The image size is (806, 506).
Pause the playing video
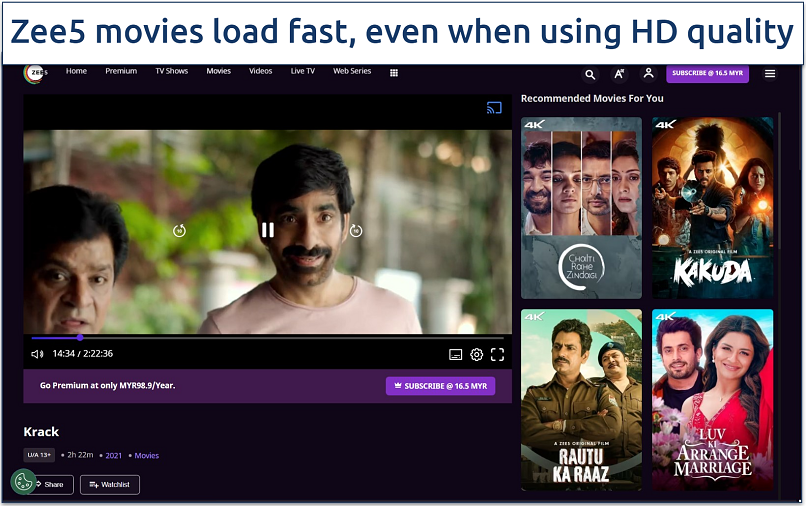coord(267,230)
